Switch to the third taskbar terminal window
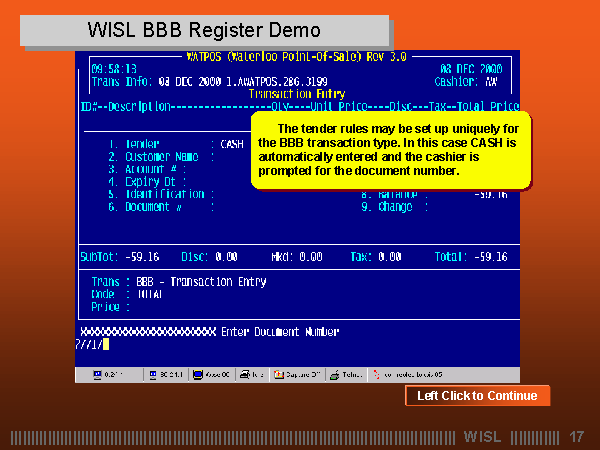600x450 pixels. [212, 375]
